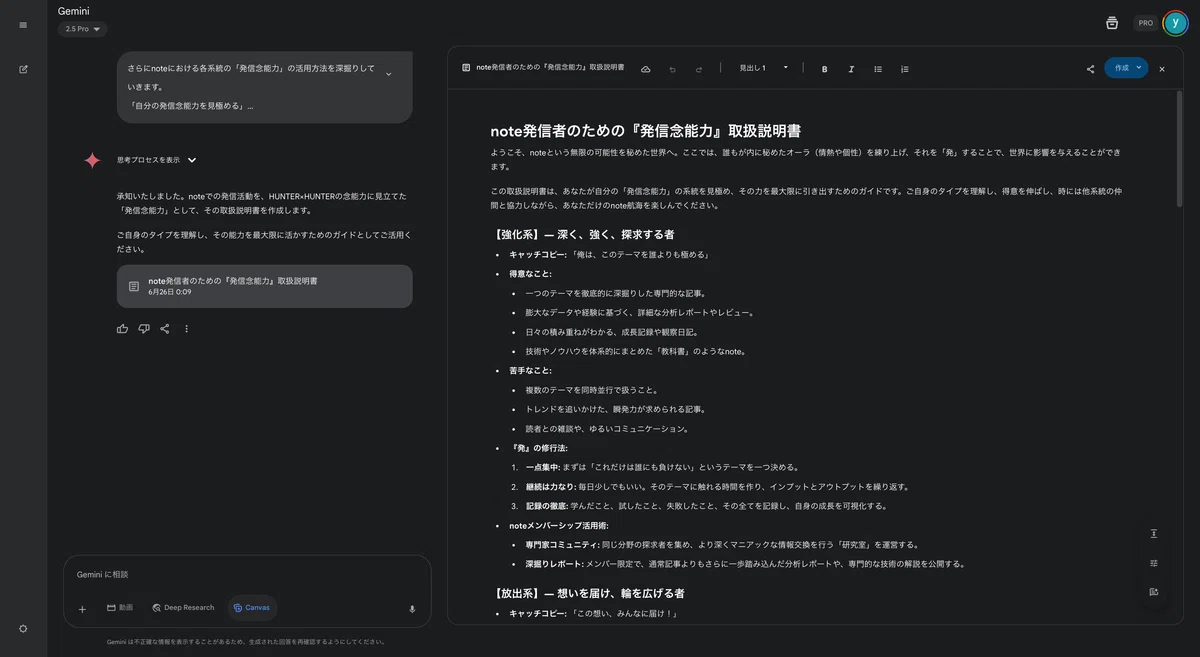This screenshot has height=657, width=1200.
Task: Click the plus attach button
Action: click(x=82, y=608)
